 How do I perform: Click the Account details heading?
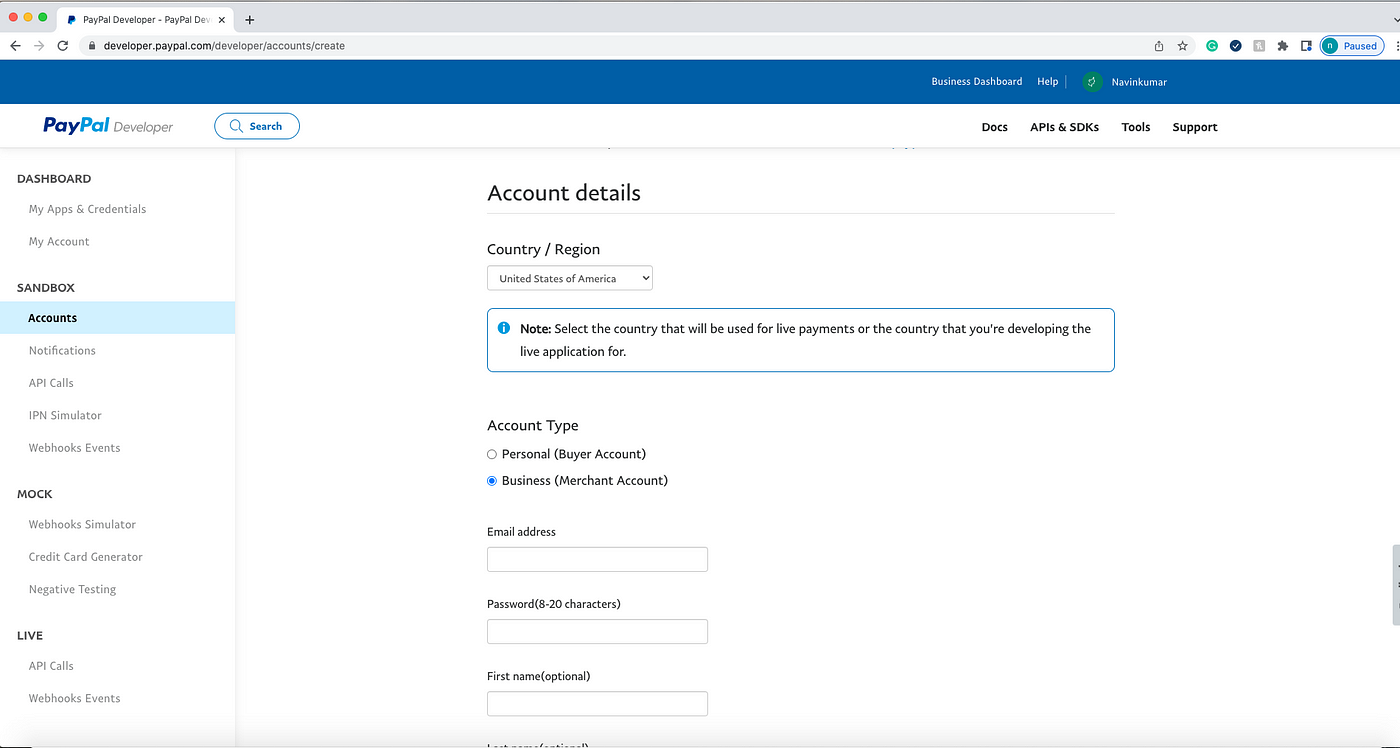coord(564,193)
